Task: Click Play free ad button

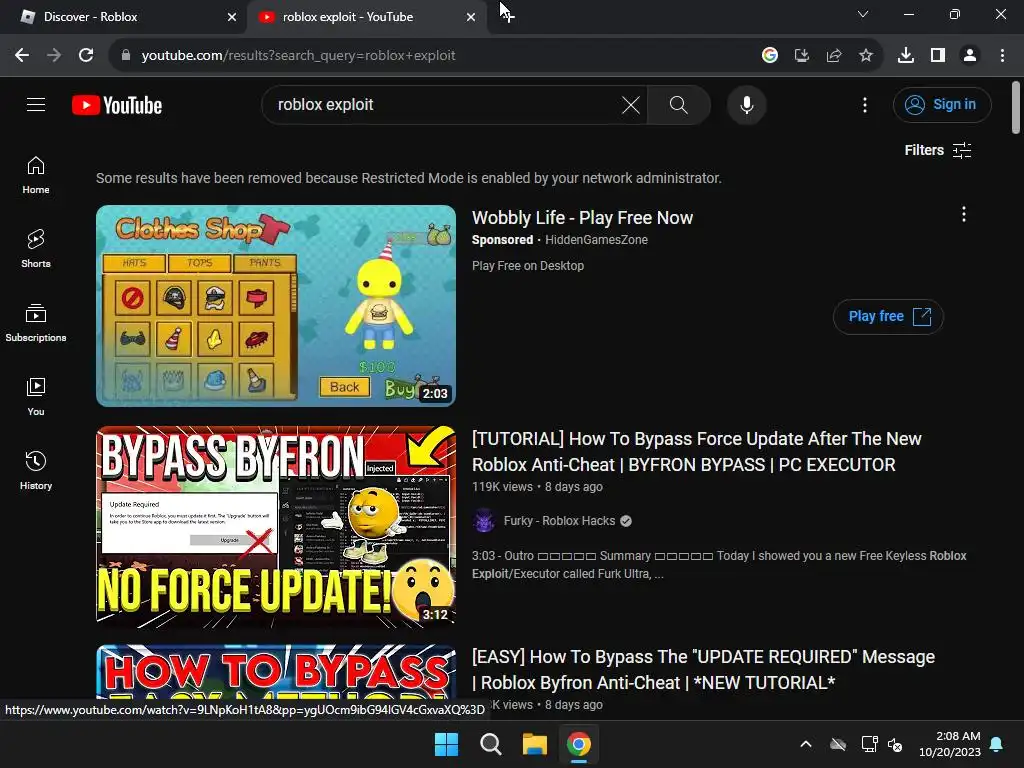Action: click(888, 317)
